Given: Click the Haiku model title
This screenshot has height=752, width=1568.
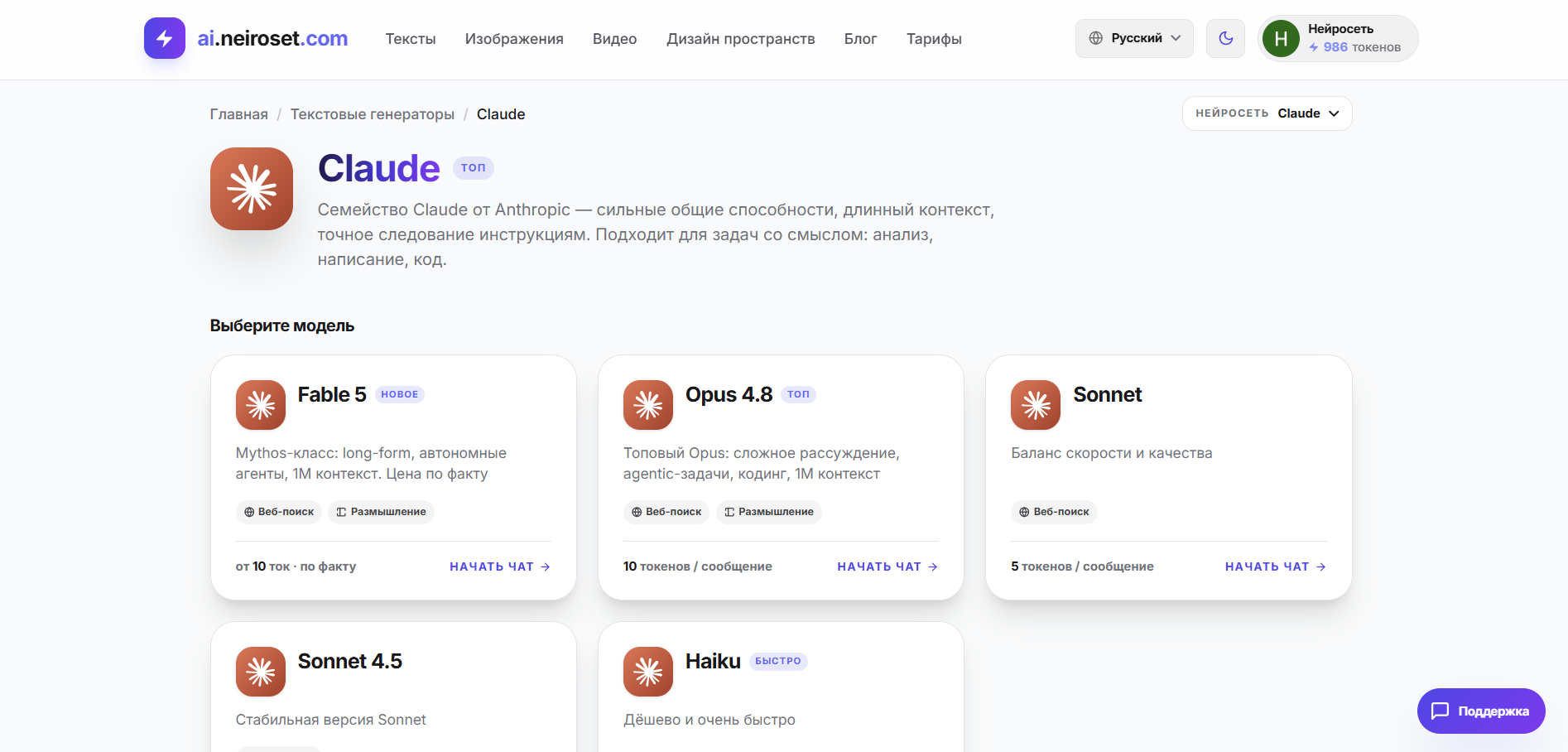Looking at the screenshot, I should click(713, 661).
